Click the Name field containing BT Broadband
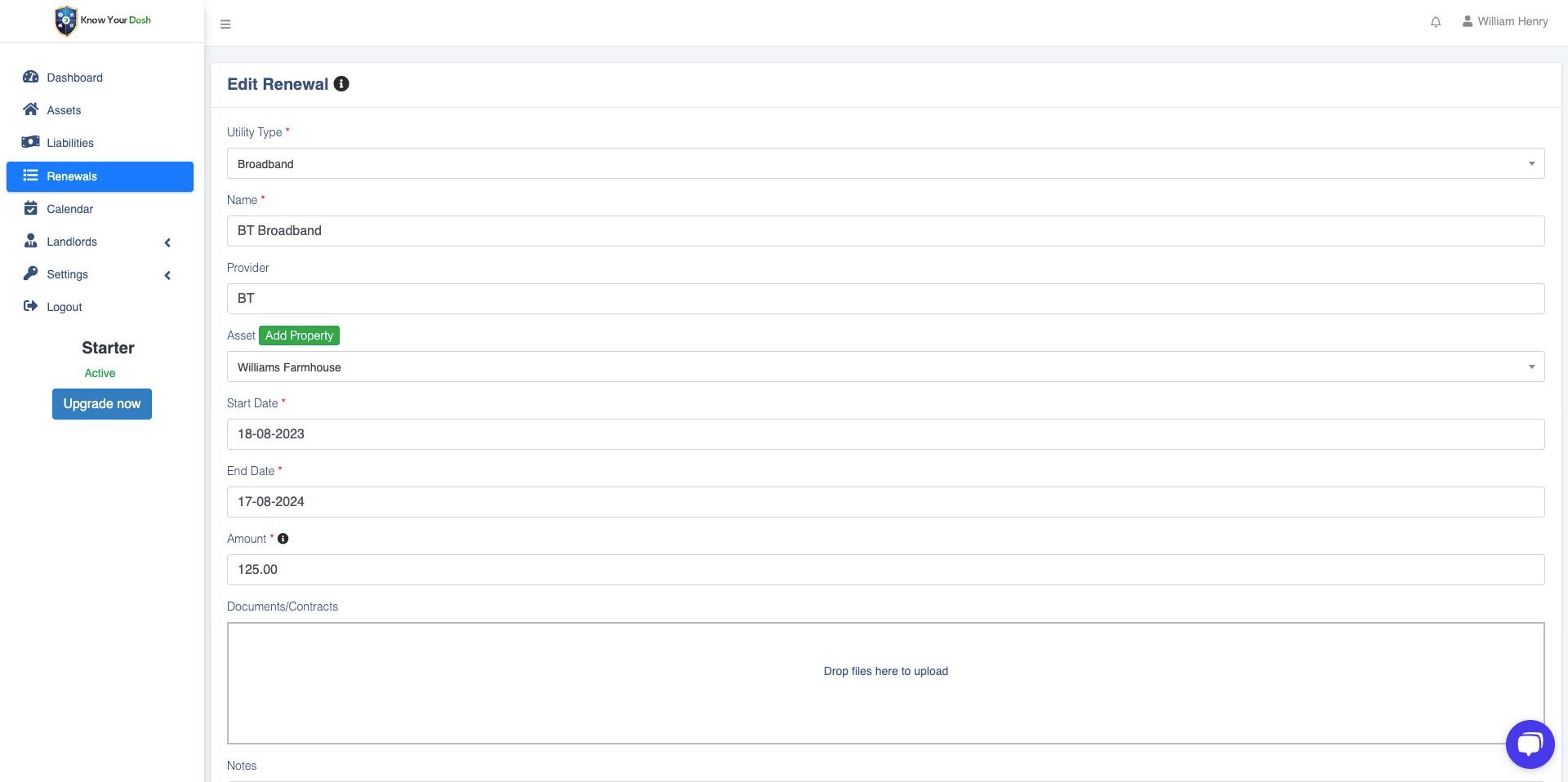 pyautogui.click(x=885, y=231)
